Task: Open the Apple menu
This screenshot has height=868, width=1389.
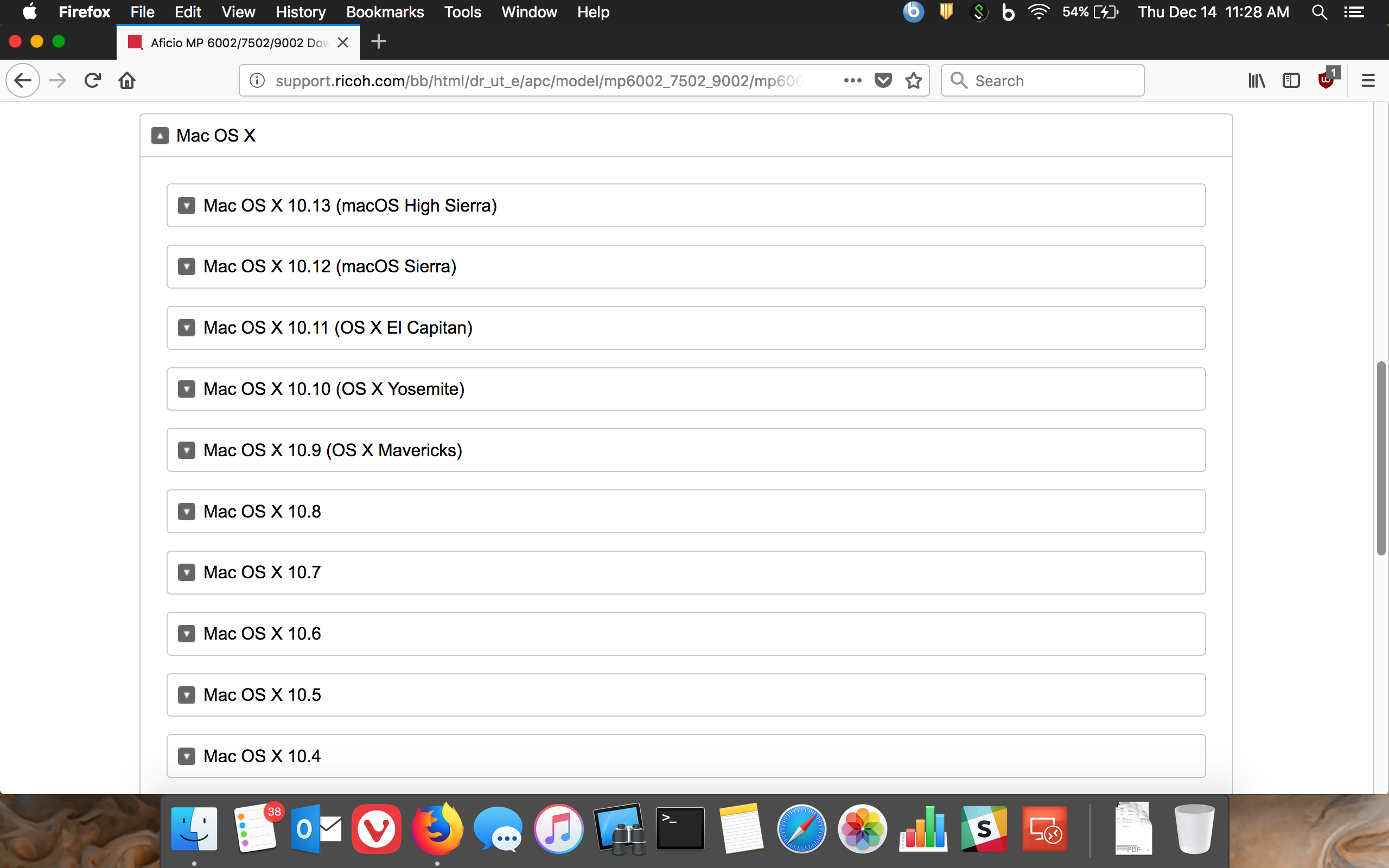Action: tap(29, 12)
